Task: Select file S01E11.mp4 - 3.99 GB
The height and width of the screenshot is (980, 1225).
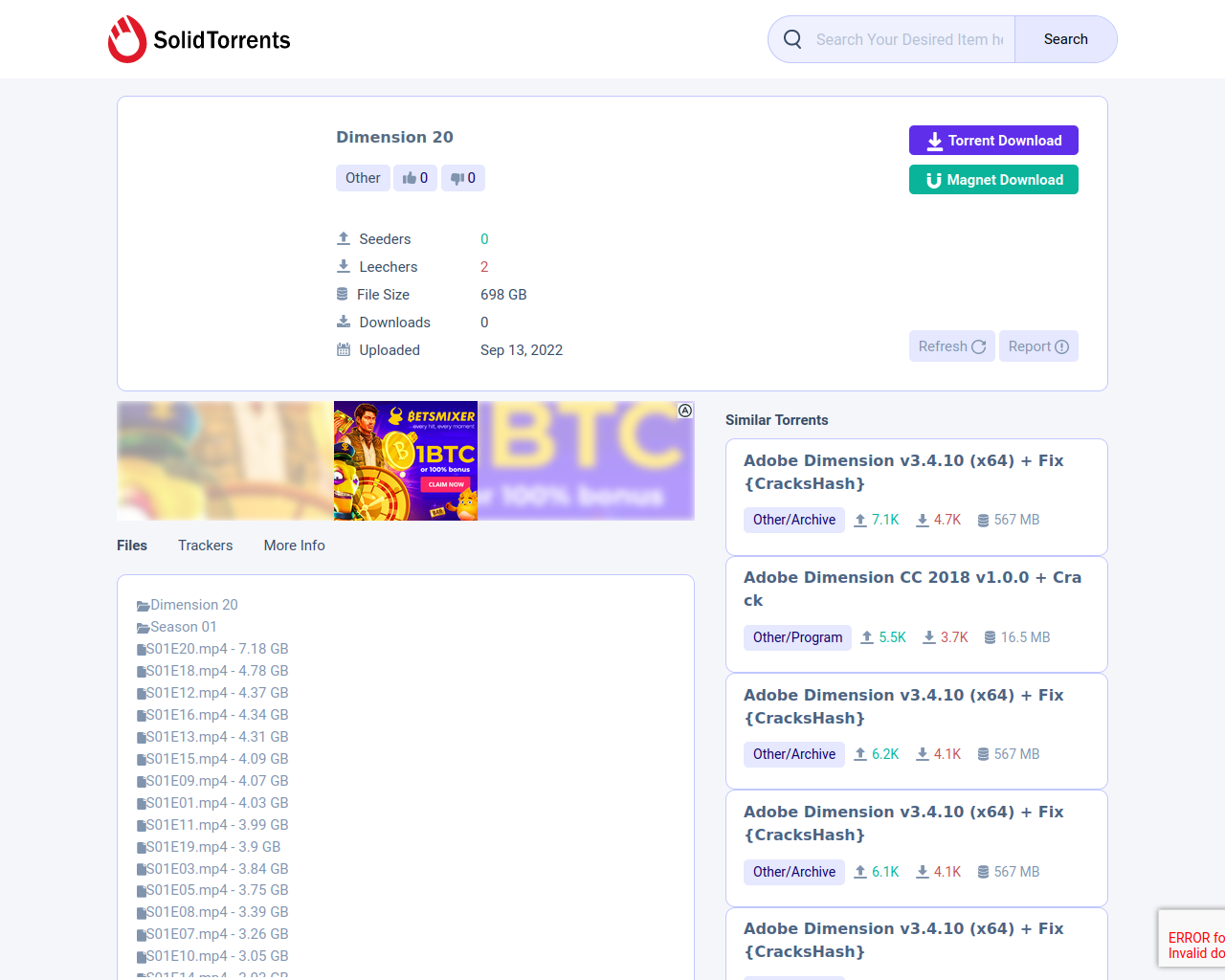Action: click(x=217, y=825)
